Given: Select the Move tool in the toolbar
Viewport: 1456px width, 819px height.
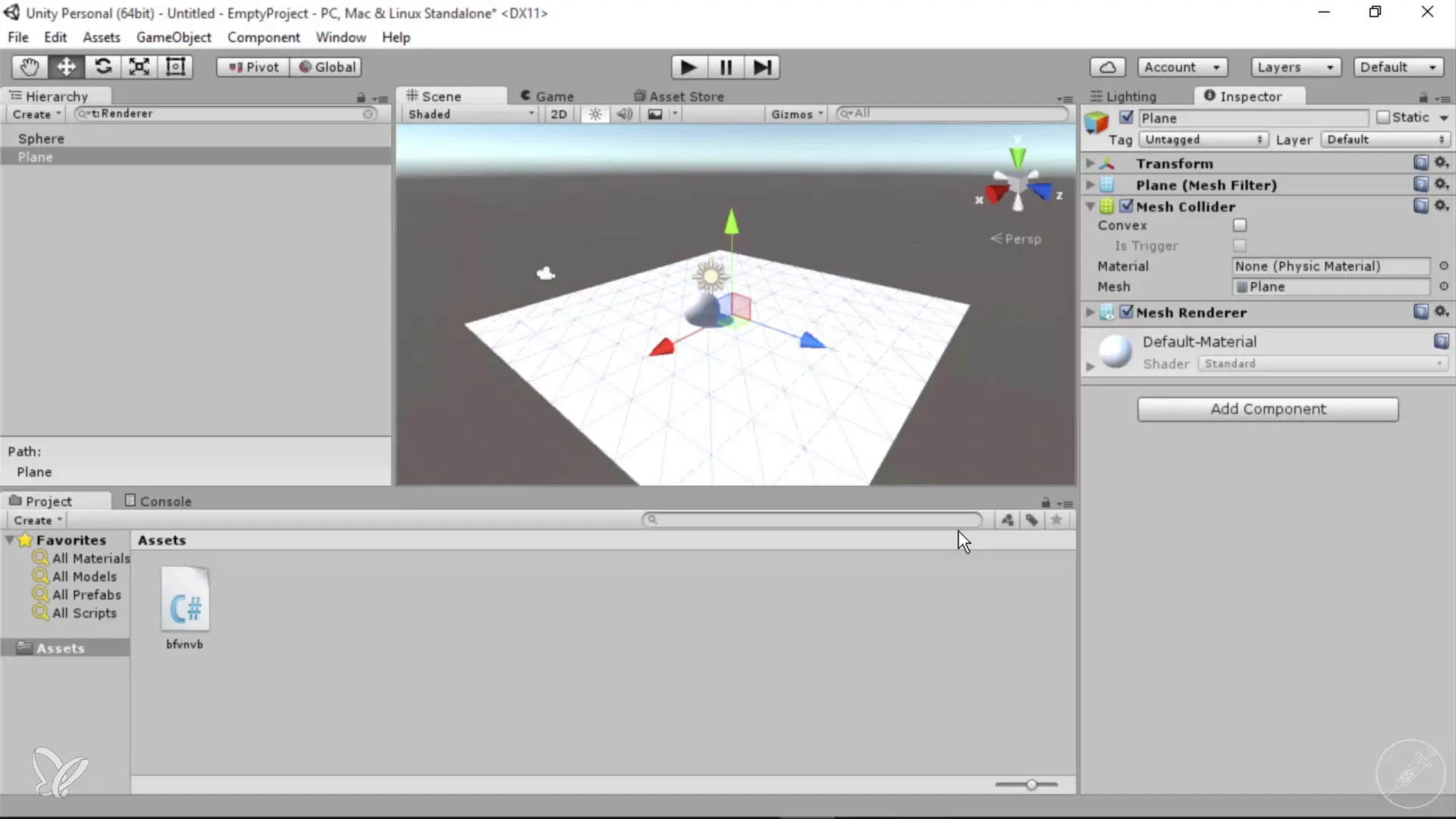Looking at the screenshot, I should pyautogui.click(x=66, y=67).
